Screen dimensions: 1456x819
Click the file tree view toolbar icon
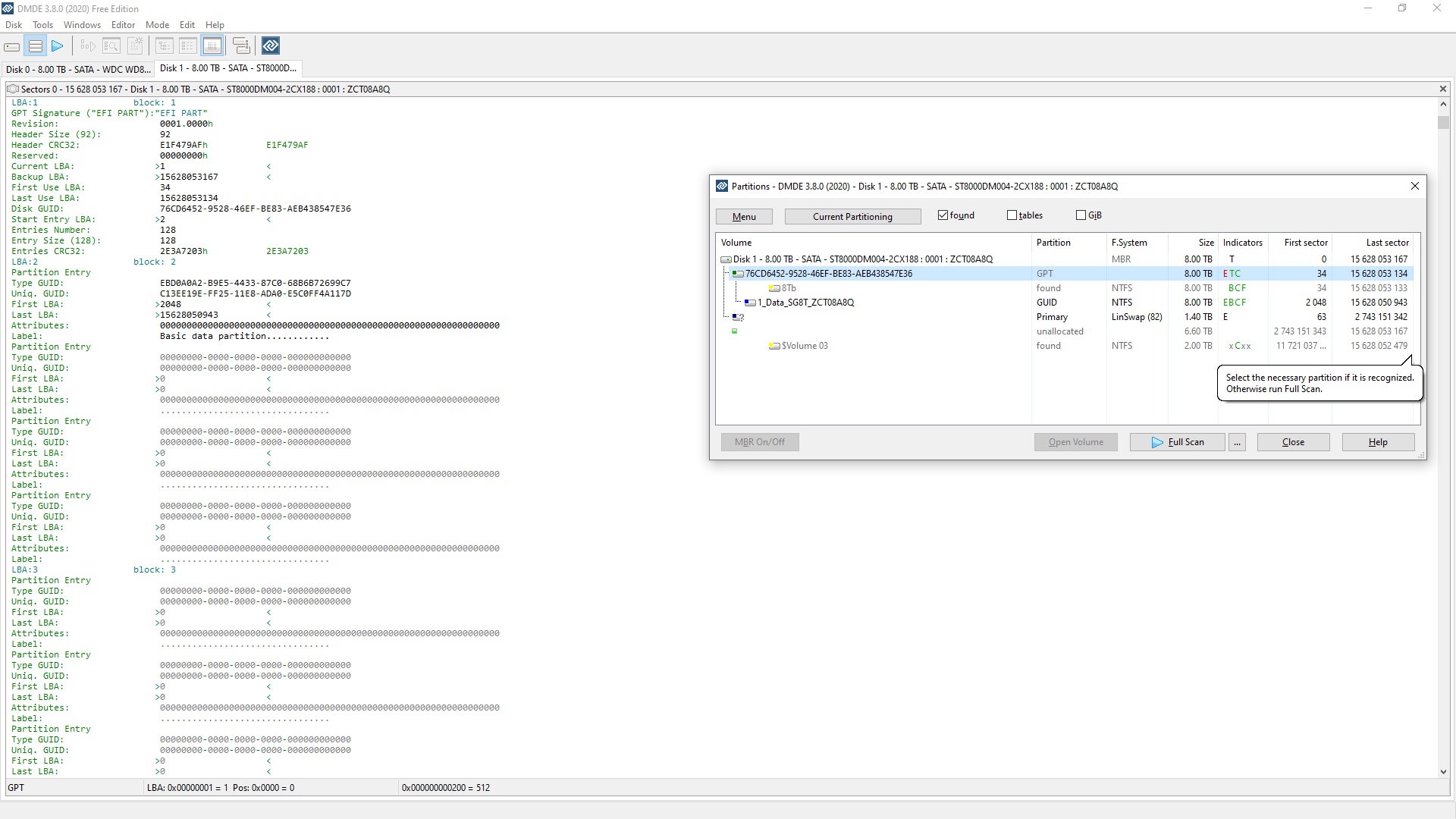[165, 46]
